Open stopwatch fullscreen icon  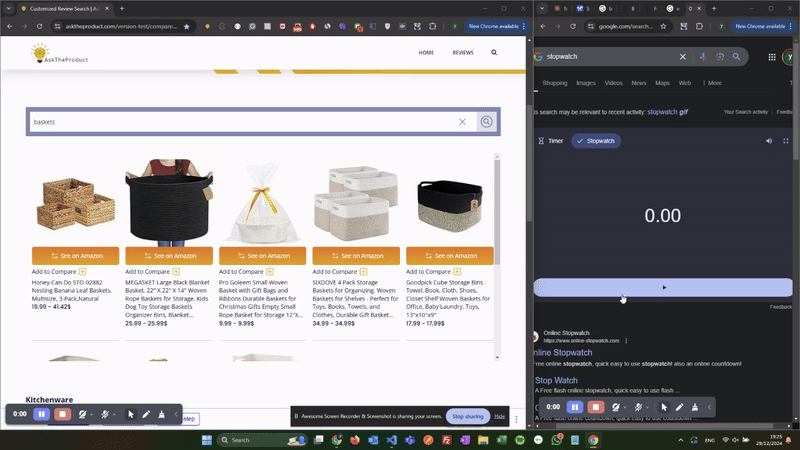point(786,141)
